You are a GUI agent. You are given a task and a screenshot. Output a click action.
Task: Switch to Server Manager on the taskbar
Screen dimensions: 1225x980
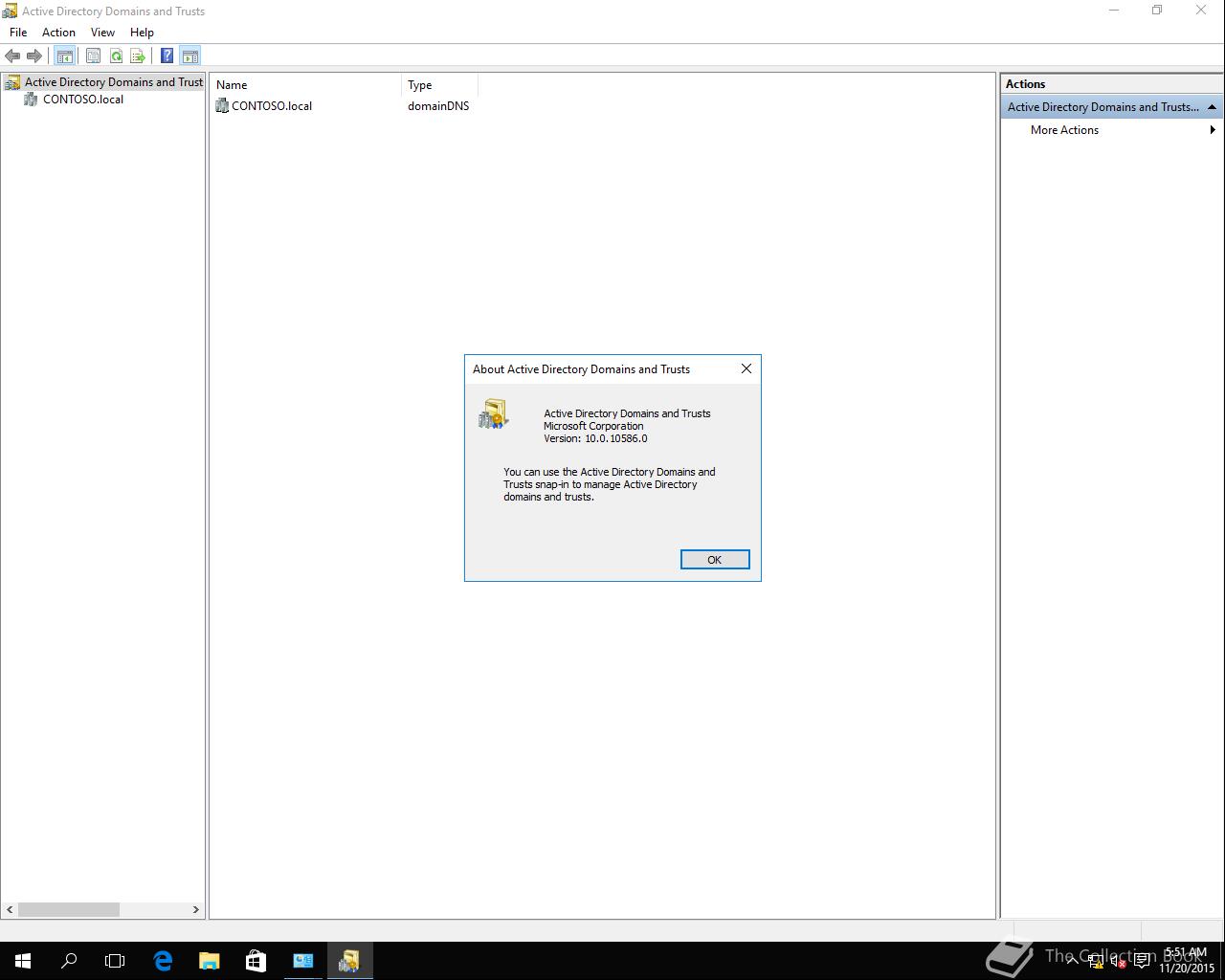pos(302,961)
